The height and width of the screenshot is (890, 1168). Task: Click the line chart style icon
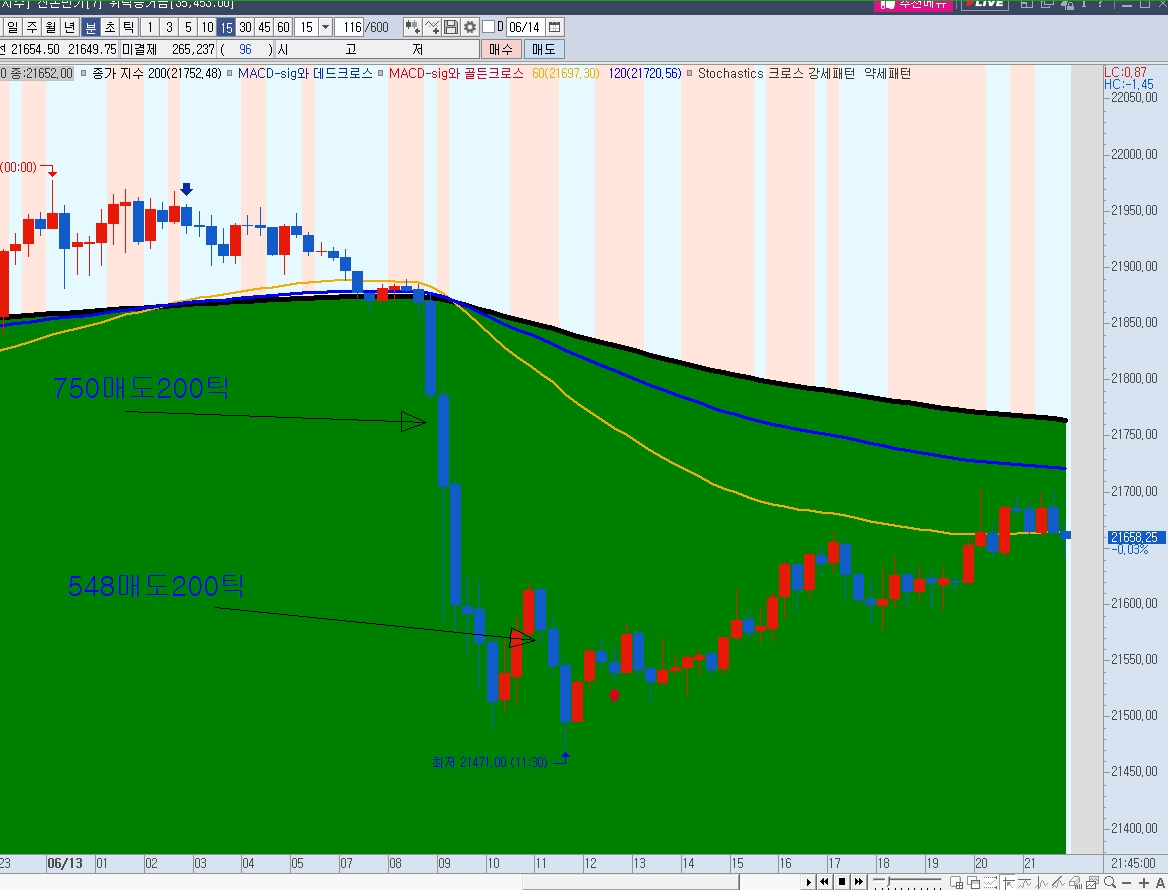tap(1025, 883)
